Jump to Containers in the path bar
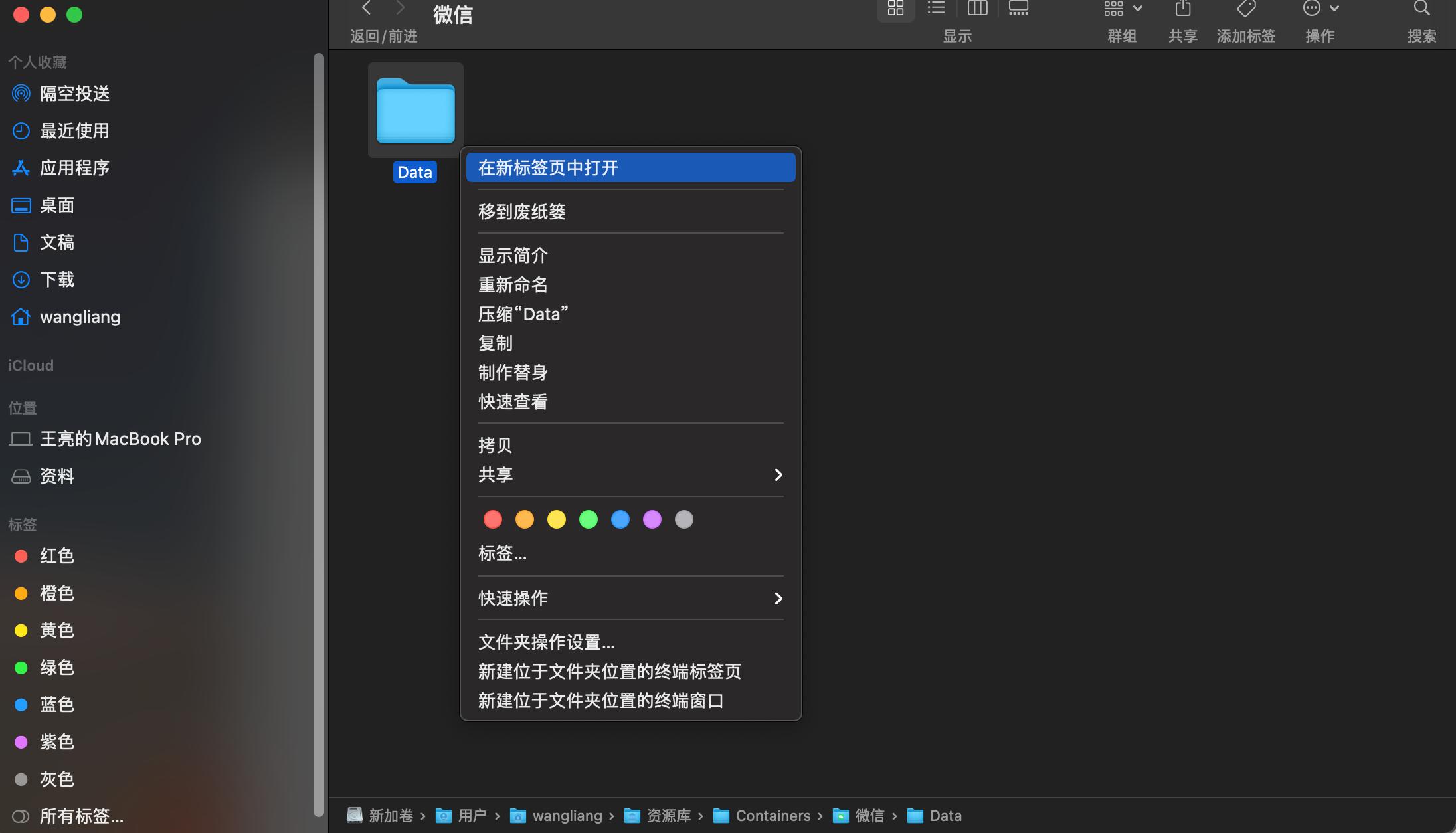 click(x=773, y=816)
